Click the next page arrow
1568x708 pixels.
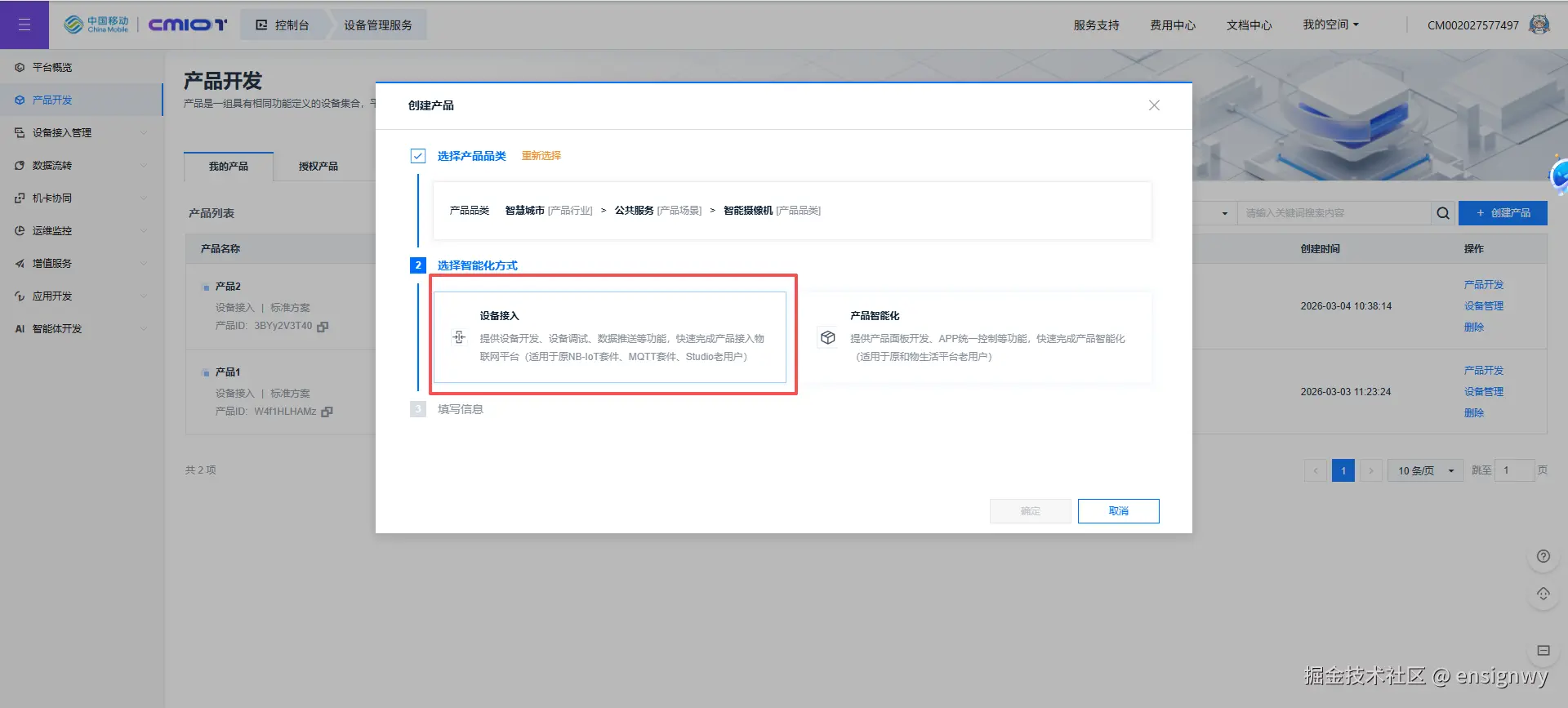tap(1371, 470)
